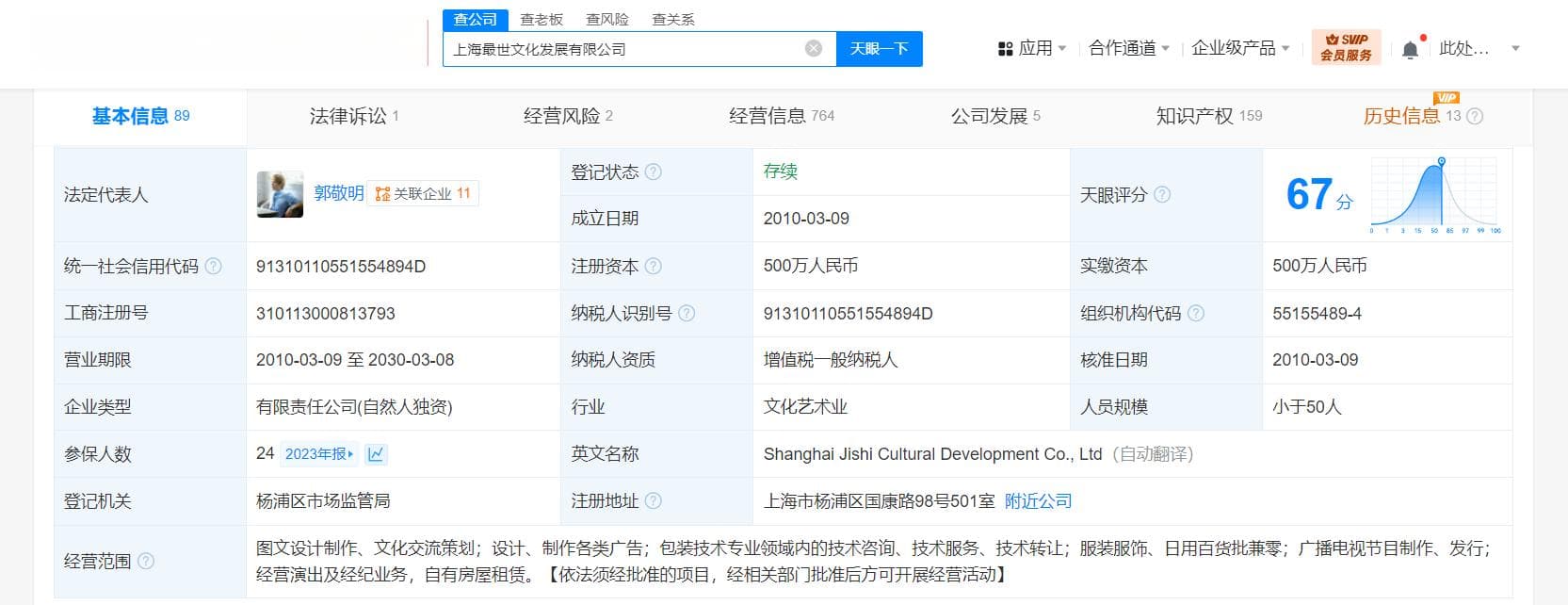Click the address 上海市杨浦区国康路98号501室

tap(879, 501)
